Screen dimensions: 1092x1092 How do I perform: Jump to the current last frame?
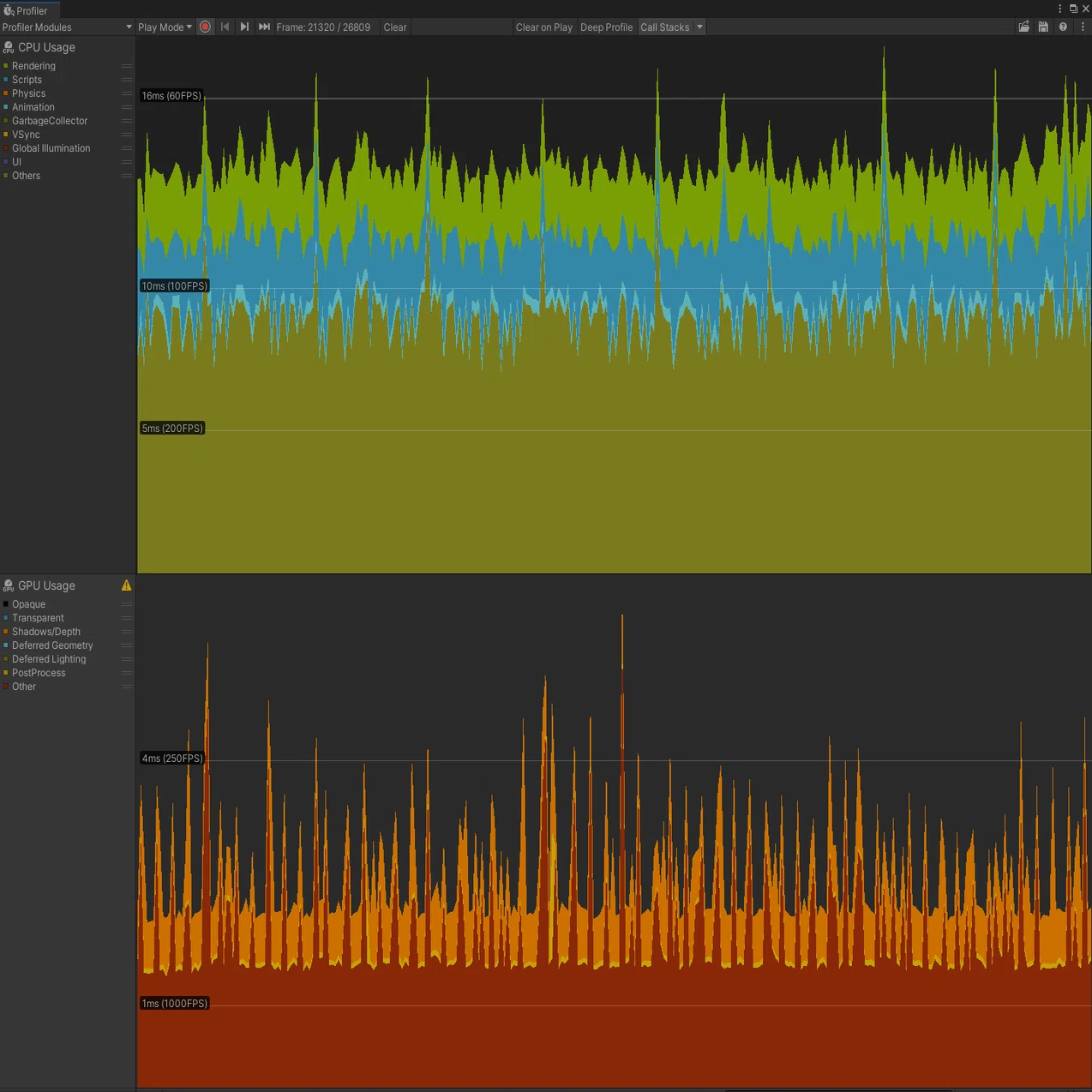264,27
